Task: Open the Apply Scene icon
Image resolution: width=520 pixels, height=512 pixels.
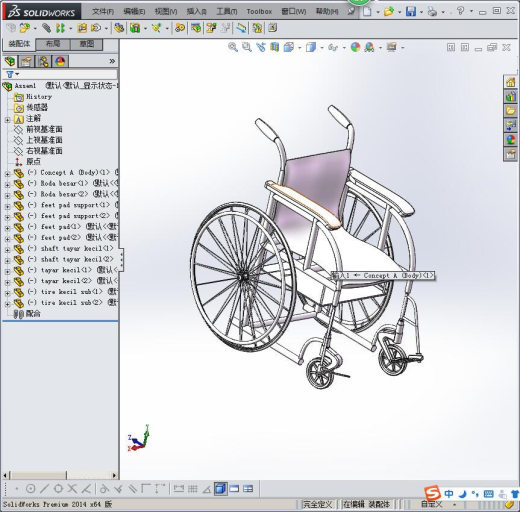Action: tap(369, 47)
